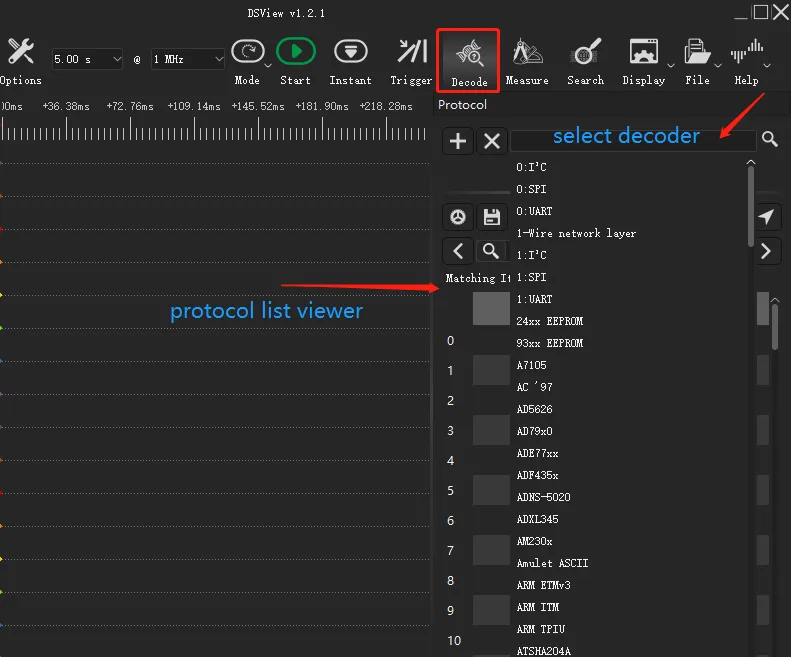
Task: Collapse the decoder list with the up arrow
Action: [751, 162]
